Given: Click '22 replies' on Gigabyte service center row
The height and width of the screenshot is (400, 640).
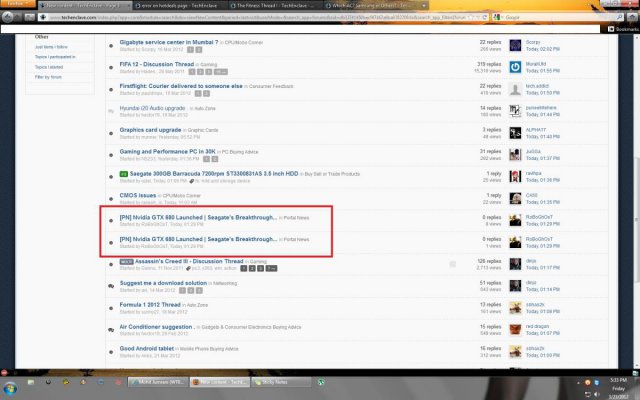Looking at the screenshot, I should click(490, 42).
